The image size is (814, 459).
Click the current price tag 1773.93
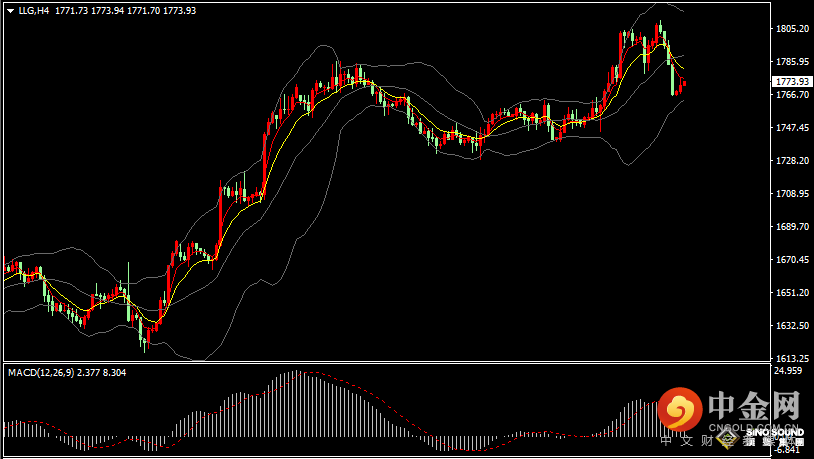[x=793, y=82]
